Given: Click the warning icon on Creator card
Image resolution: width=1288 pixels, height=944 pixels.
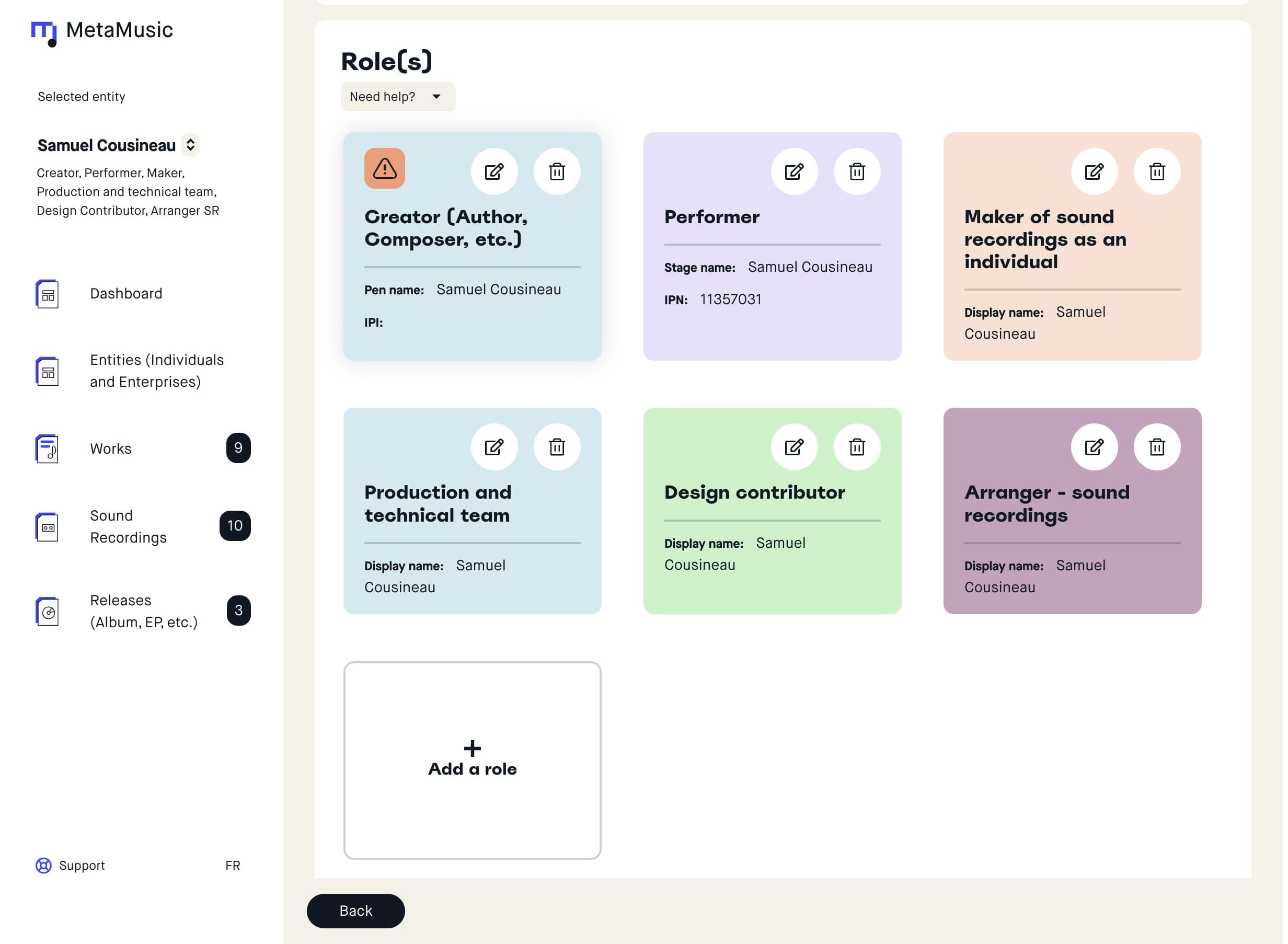Looking at the screenshot, I should [x=385, y=168].
